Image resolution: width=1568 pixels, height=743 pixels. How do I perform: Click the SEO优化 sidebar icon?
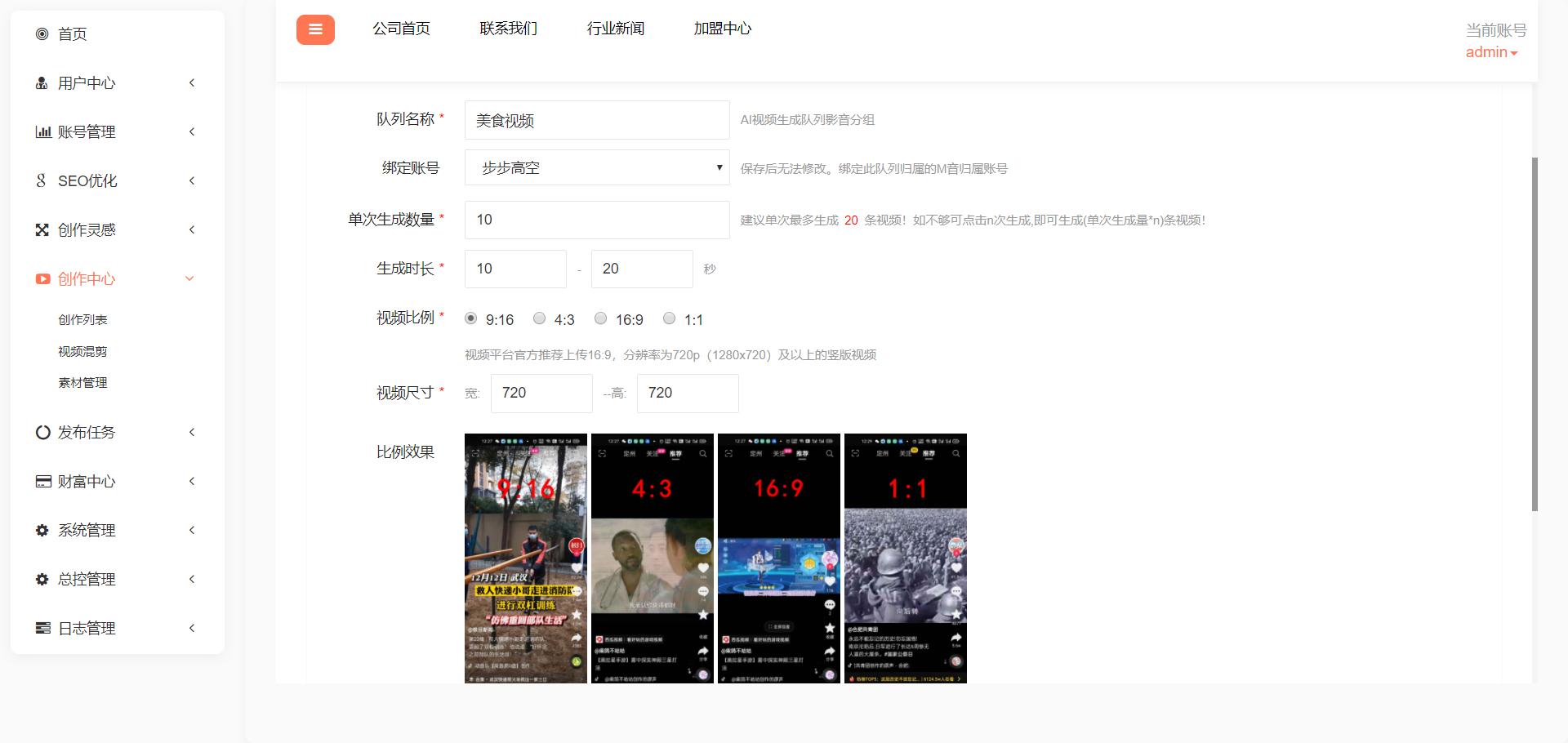[x=42, y=180]
